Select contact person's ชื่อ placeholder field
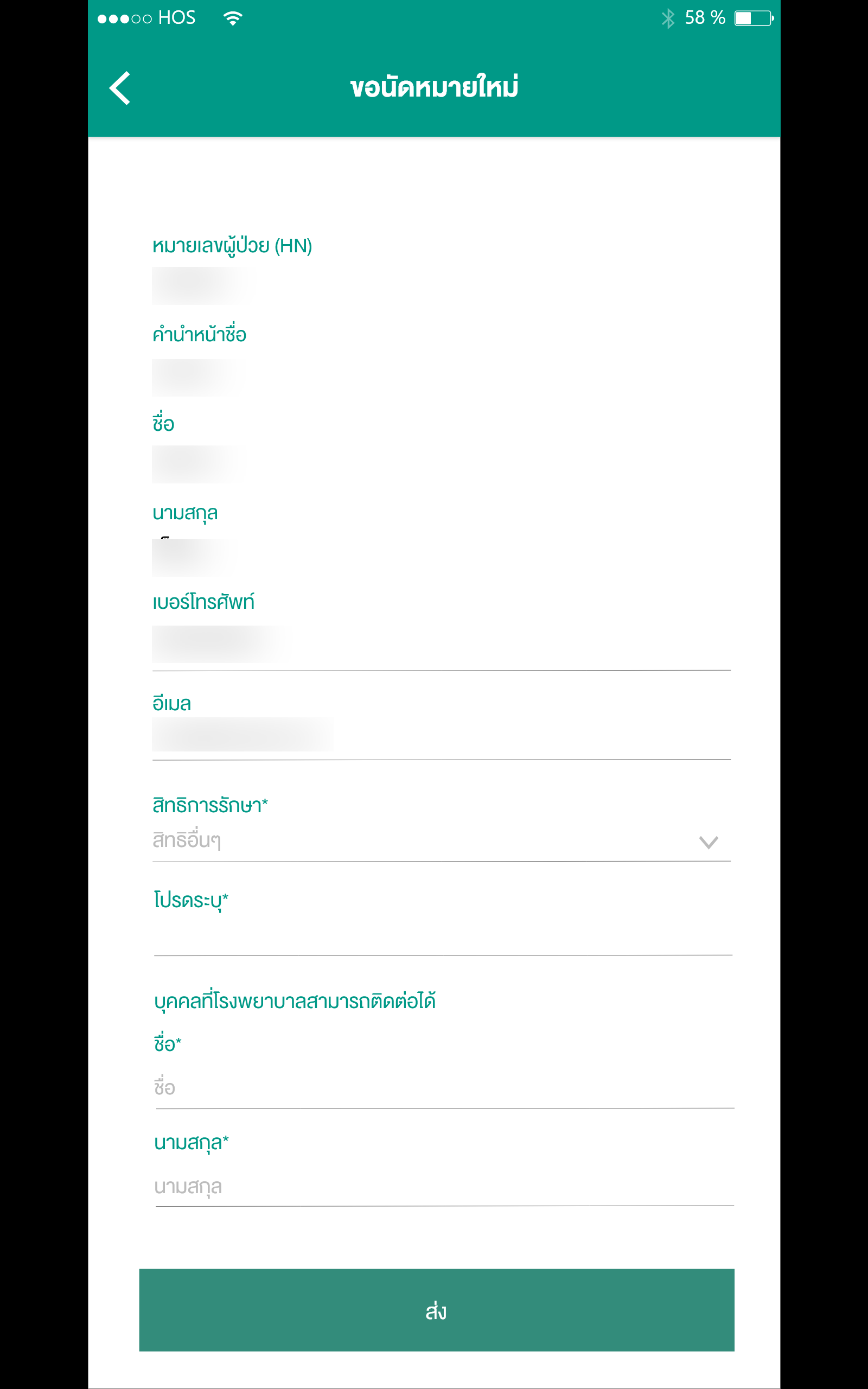The height and width of the screenshot is (1389, 868). point(444,1088)
